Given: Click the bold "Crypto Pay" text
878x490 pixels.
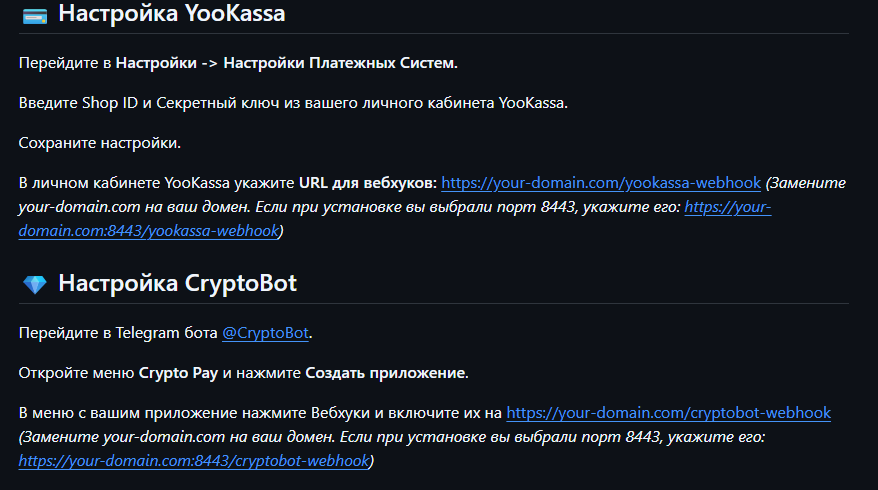Looking at the screenshot, I should (x=178, y=372).
